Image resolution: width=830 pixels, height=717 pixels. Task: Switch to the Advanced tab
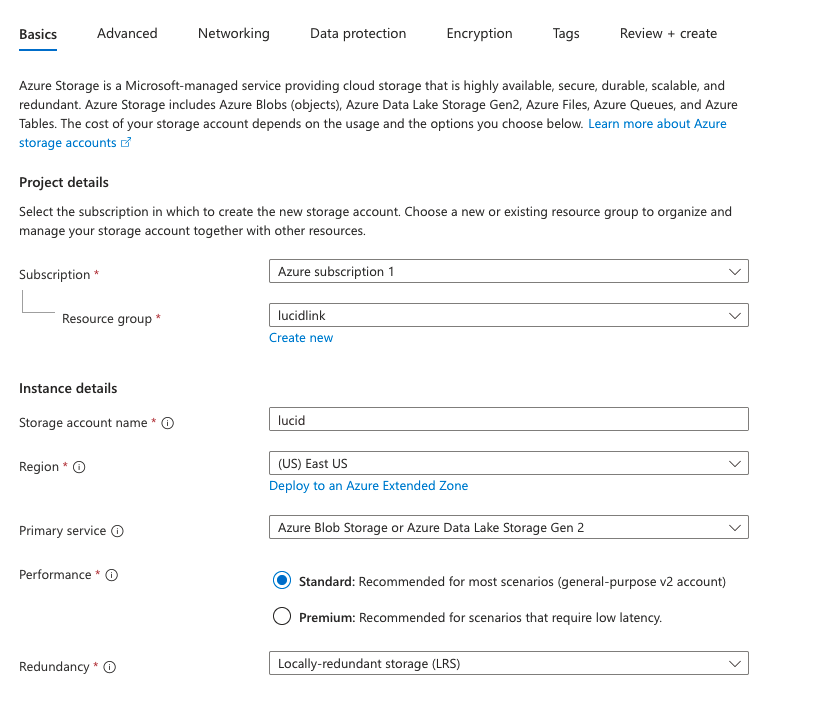[x=127, y=33]
